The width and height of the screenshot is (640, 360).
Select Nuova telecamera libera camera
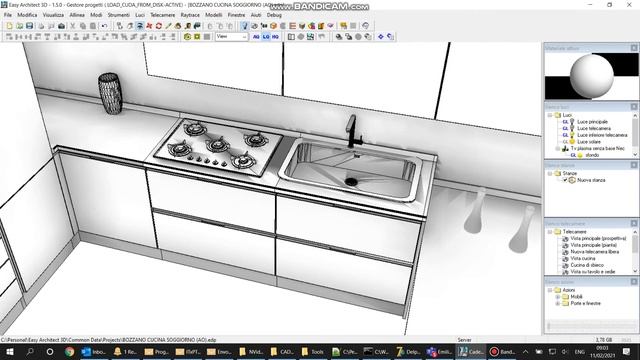595,252
